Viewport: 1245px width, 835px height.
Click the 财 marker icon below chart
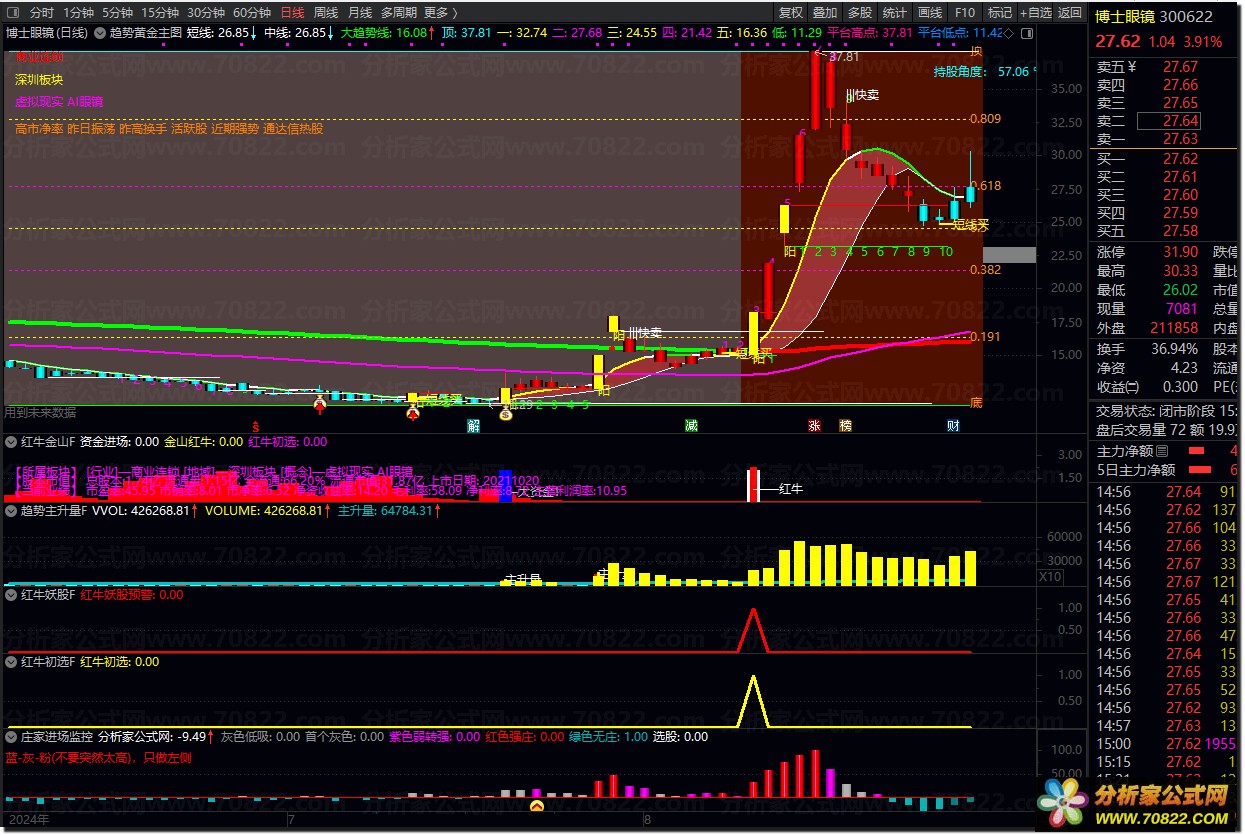coord(954,426)
